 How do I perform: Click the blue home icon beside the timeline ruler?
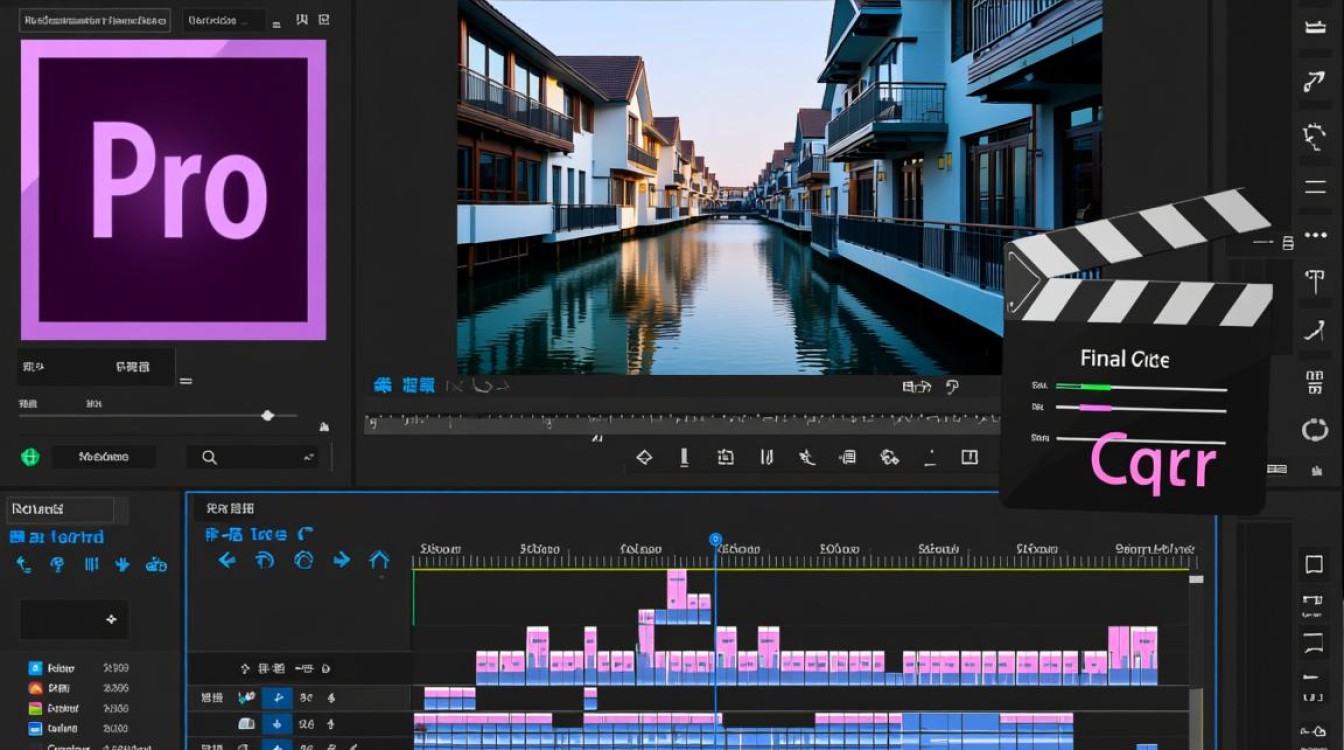coord(379,560)
